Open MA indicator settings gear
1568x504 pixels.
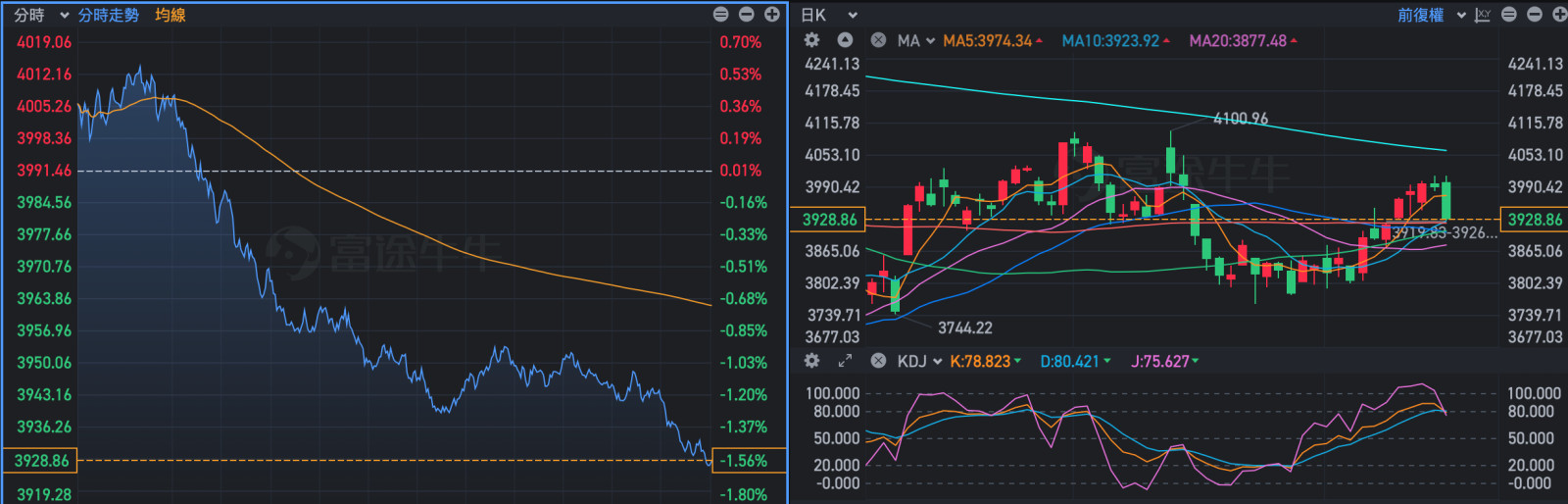(x=811, y=40)
